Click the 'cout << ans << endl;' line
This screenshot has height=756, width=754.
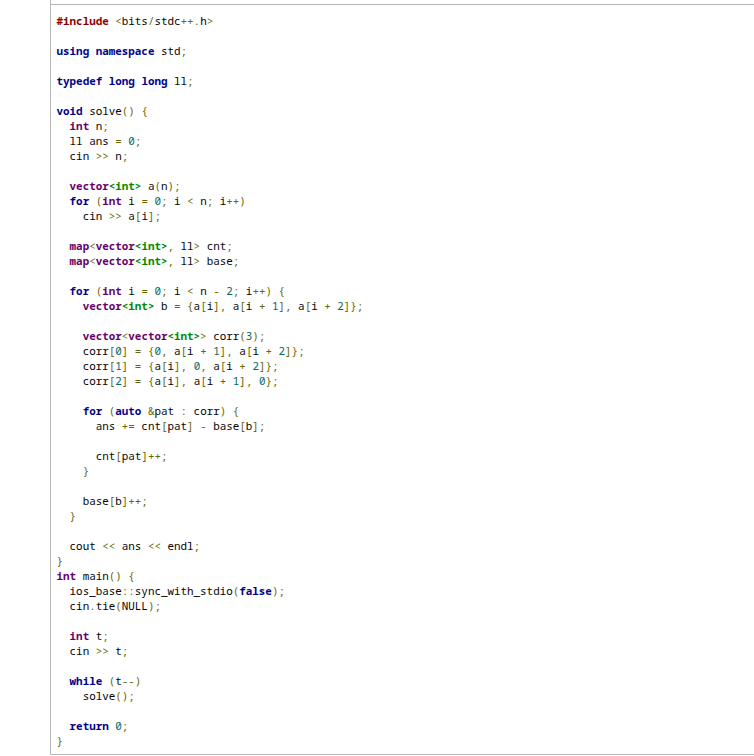[x=134, y=546]
